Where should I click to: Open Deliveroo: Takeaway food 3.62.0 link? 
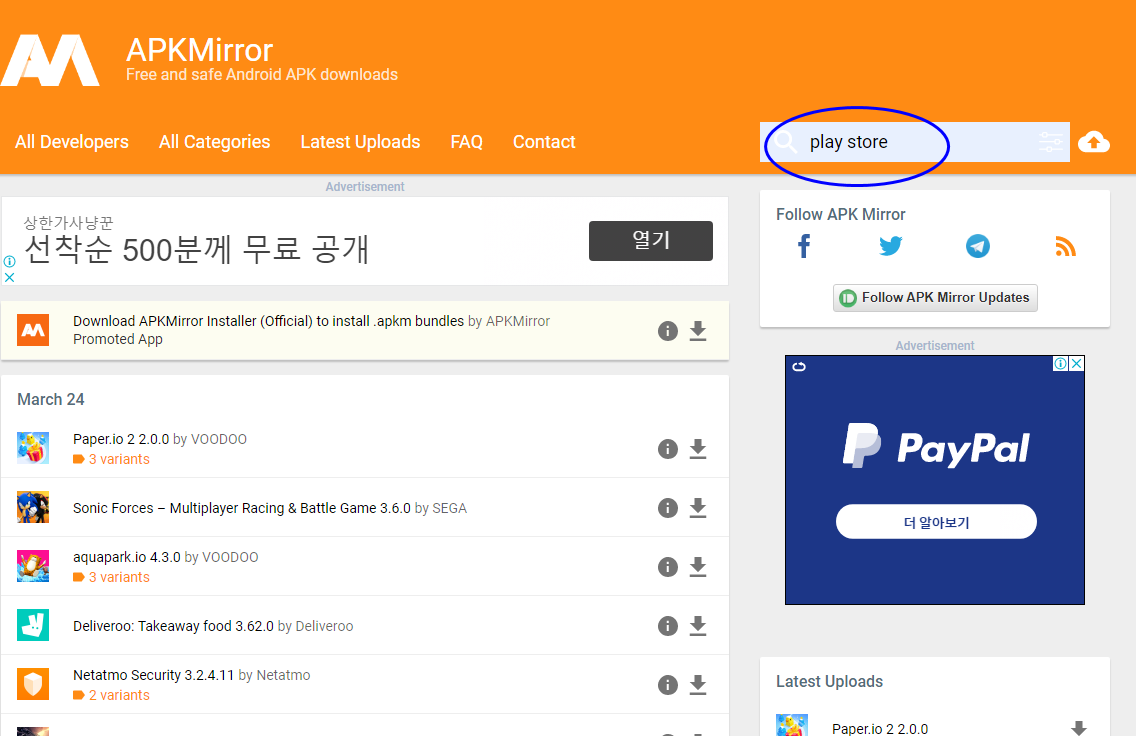(x=173, y=626)
